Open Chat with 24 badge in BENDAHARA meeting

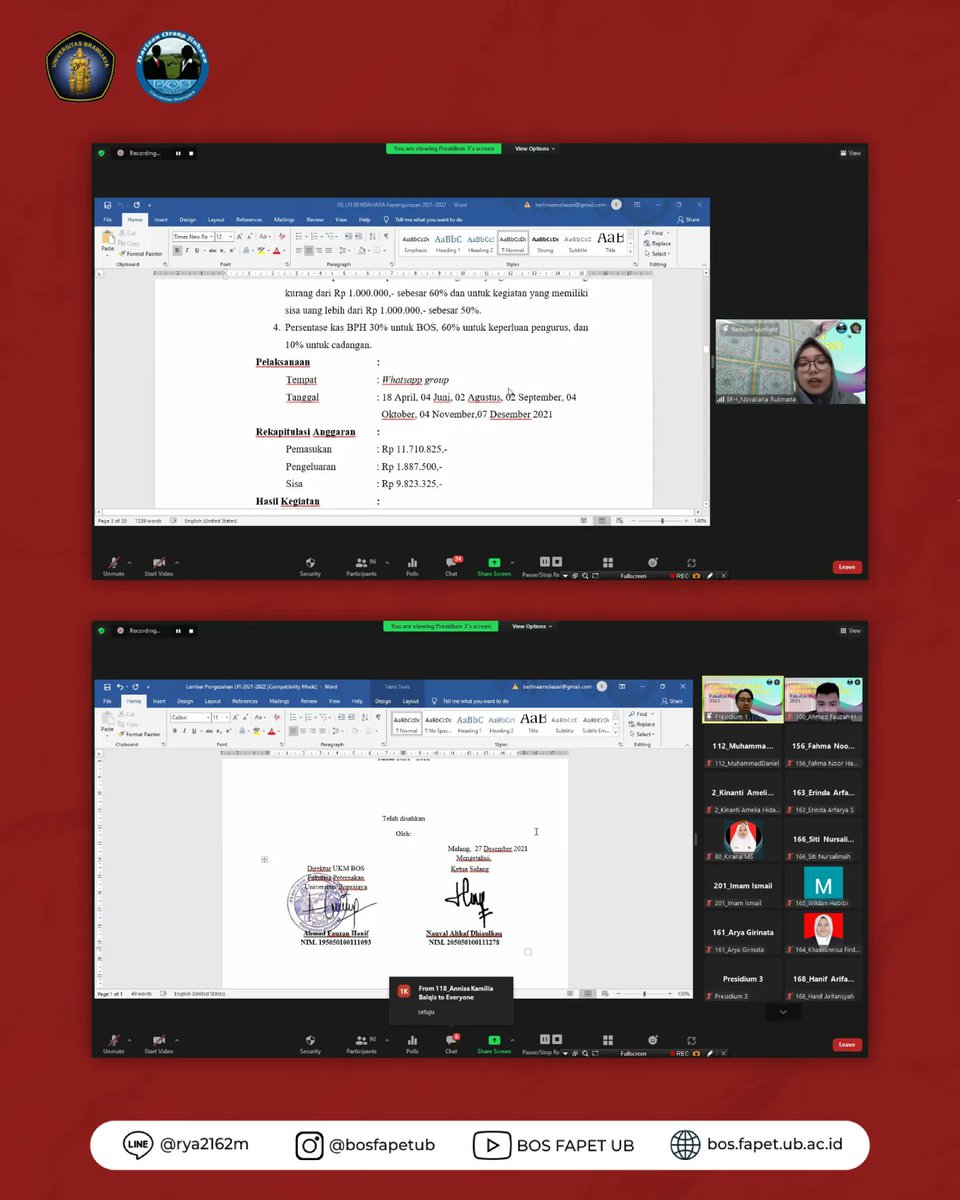point(452,567)
